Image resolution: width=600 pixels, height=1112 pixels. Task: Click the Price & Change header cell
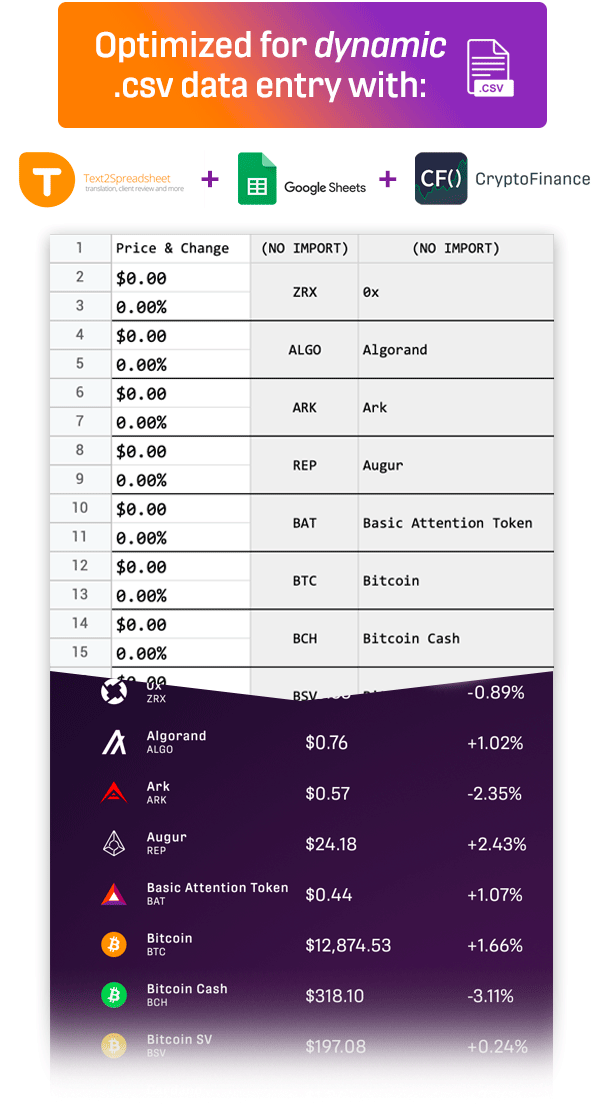[181, 248]
